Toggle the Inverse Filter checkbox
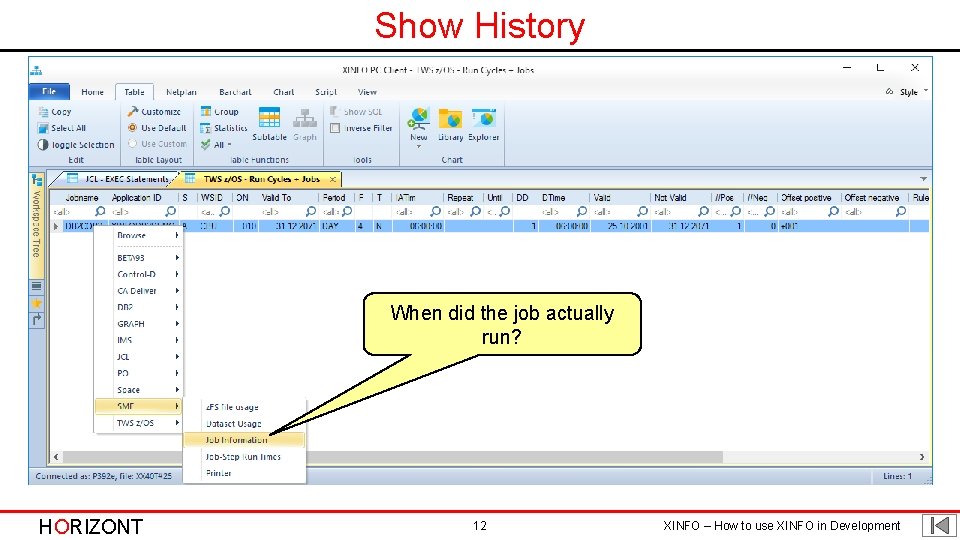The height and width of the screenshot is (540, 960). pyautogui.click(x=335, y=128)
